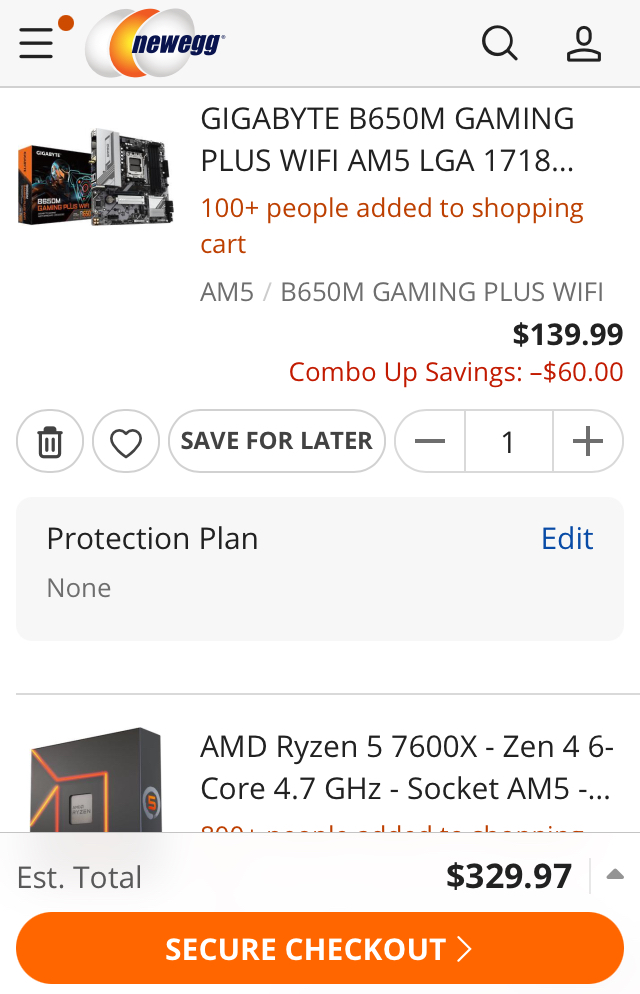
Task: Open the GIGABYTE B650M GAMING PLUS title
Action: [x=388, y=139]
